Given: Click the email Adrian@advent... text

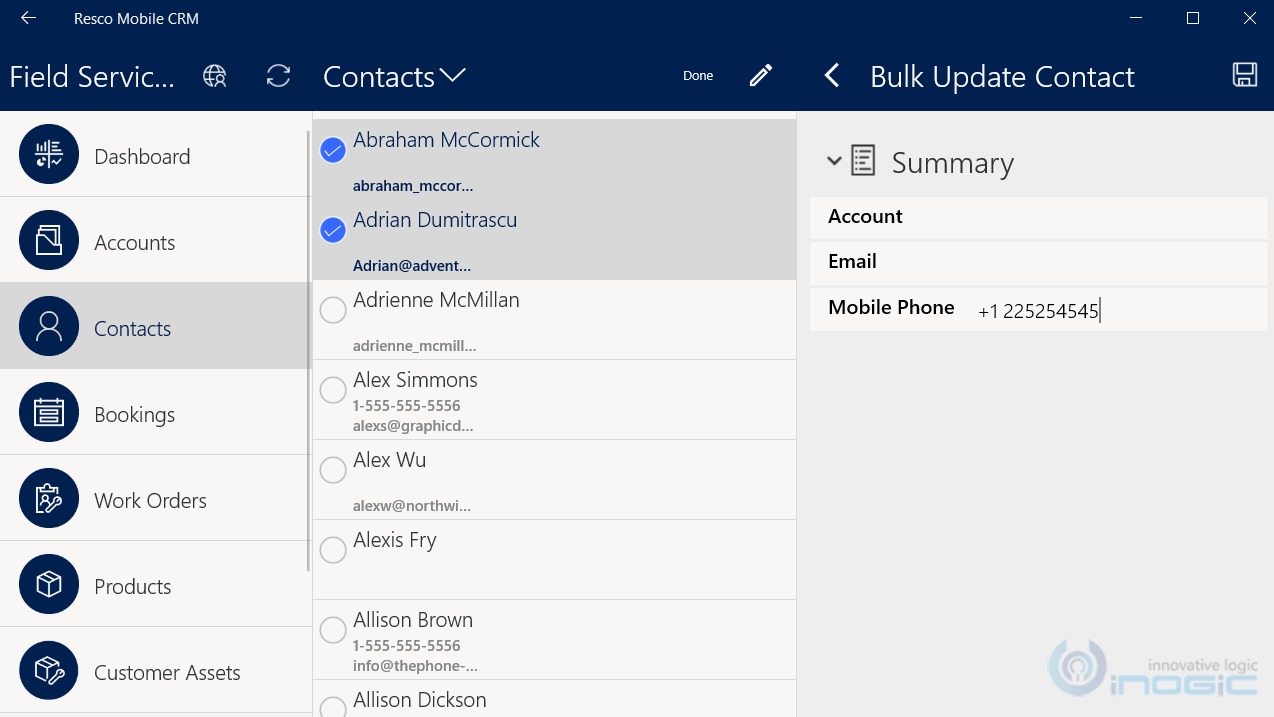Looking at the screenshot, I should 412,266.
